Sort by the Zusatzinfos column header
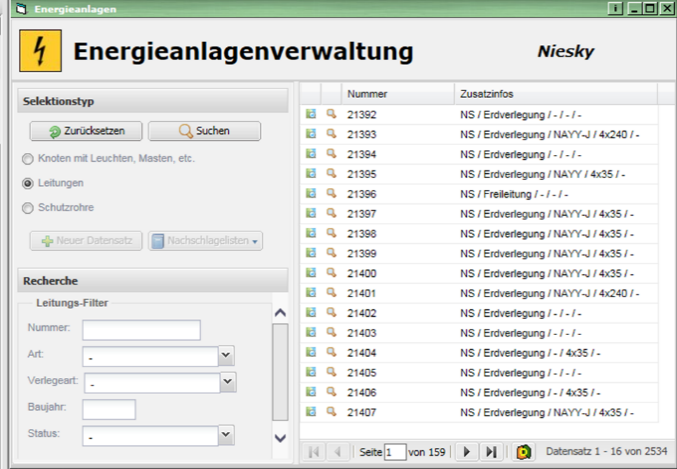The image size is (677, 469). point(556,94)
